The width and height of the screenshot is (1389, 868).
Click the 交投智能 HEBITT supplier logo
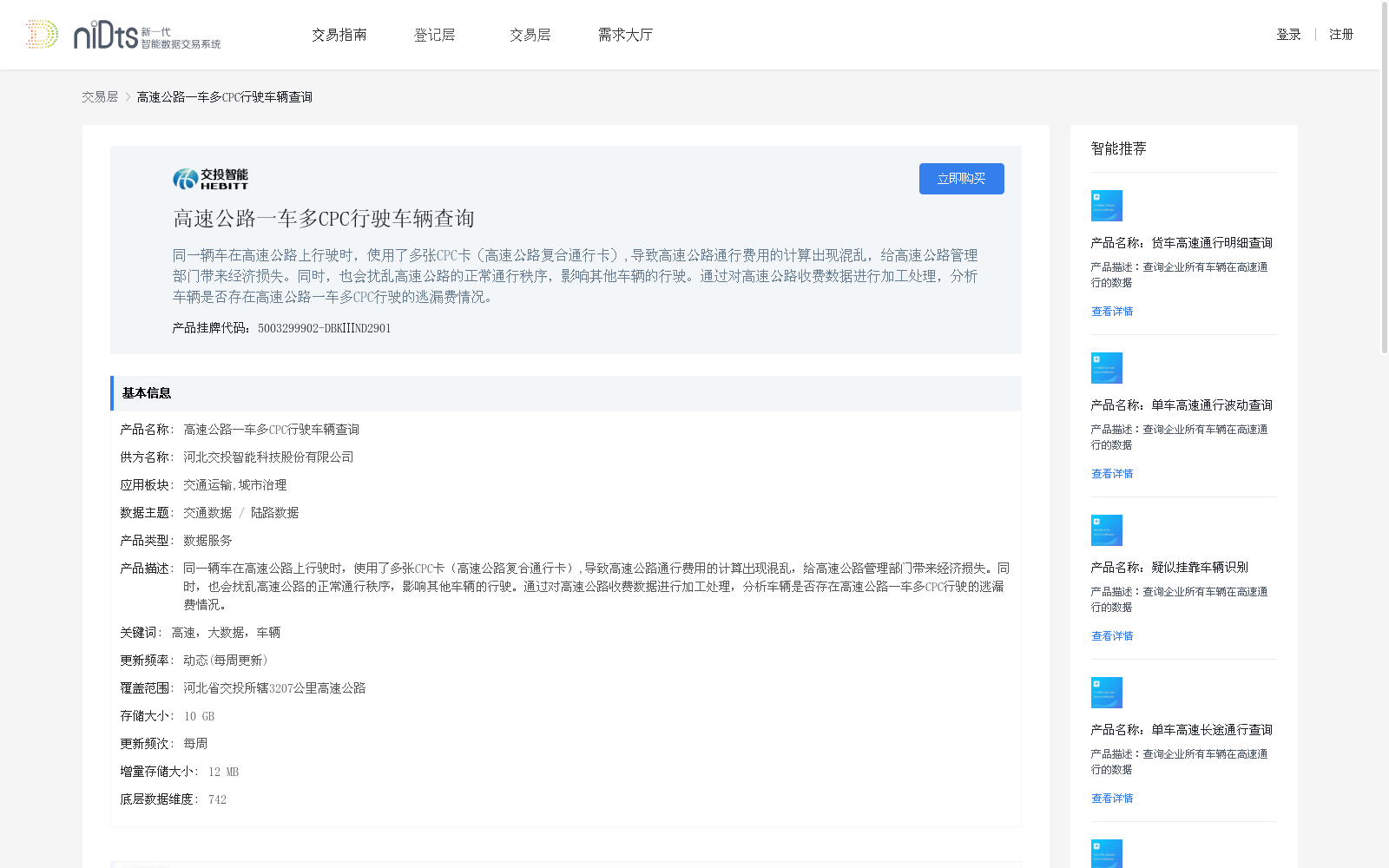211,179
